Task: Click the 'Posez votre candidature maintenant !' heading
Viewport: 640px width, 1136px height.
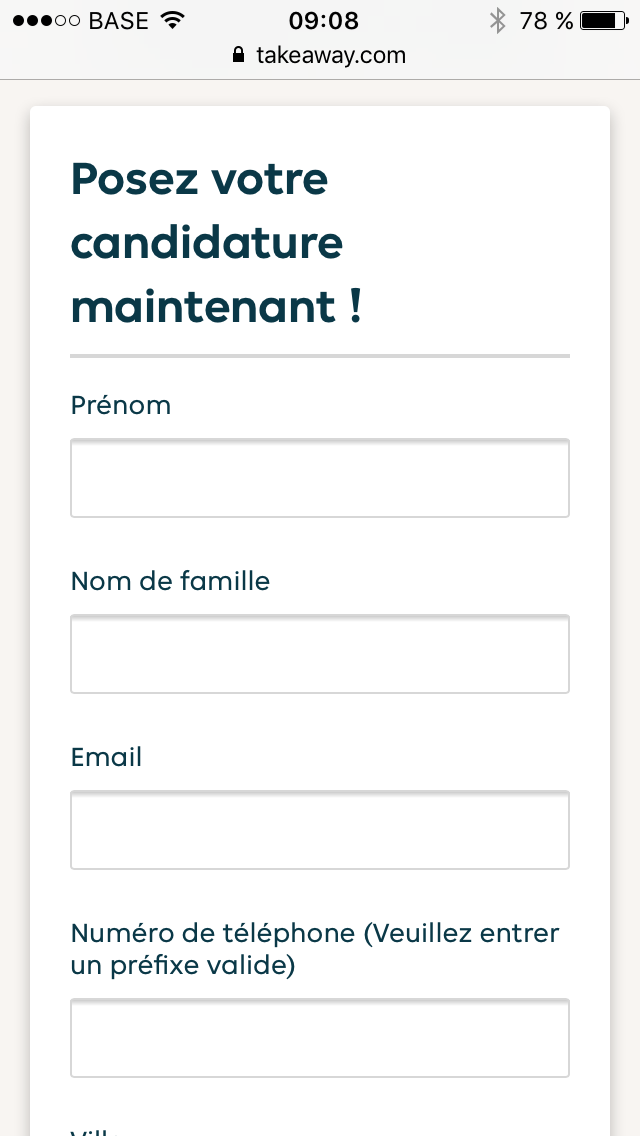Action: point(216,243)
